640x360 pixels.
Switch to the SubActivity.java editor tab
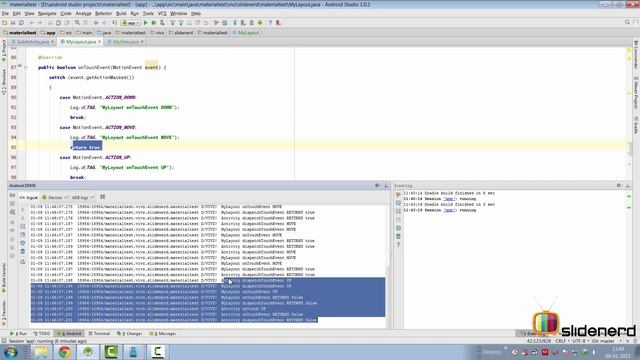tap(33, 42)
